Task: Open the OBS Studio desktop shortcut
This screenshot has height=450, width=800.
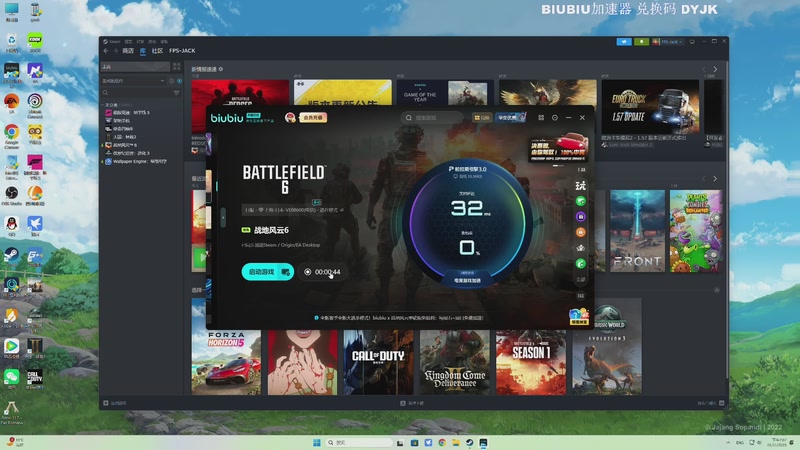Action: point(11,195)
